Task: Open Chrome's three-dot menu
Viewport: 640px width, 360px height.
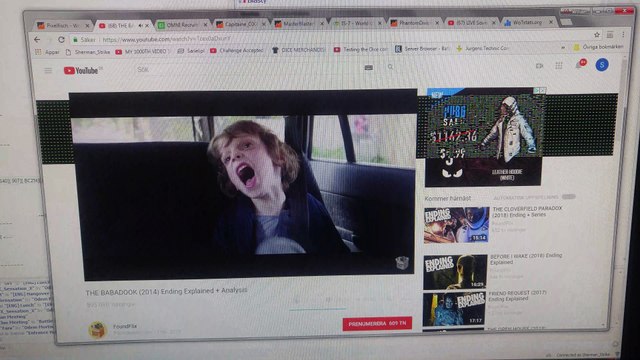Action: 623,35
